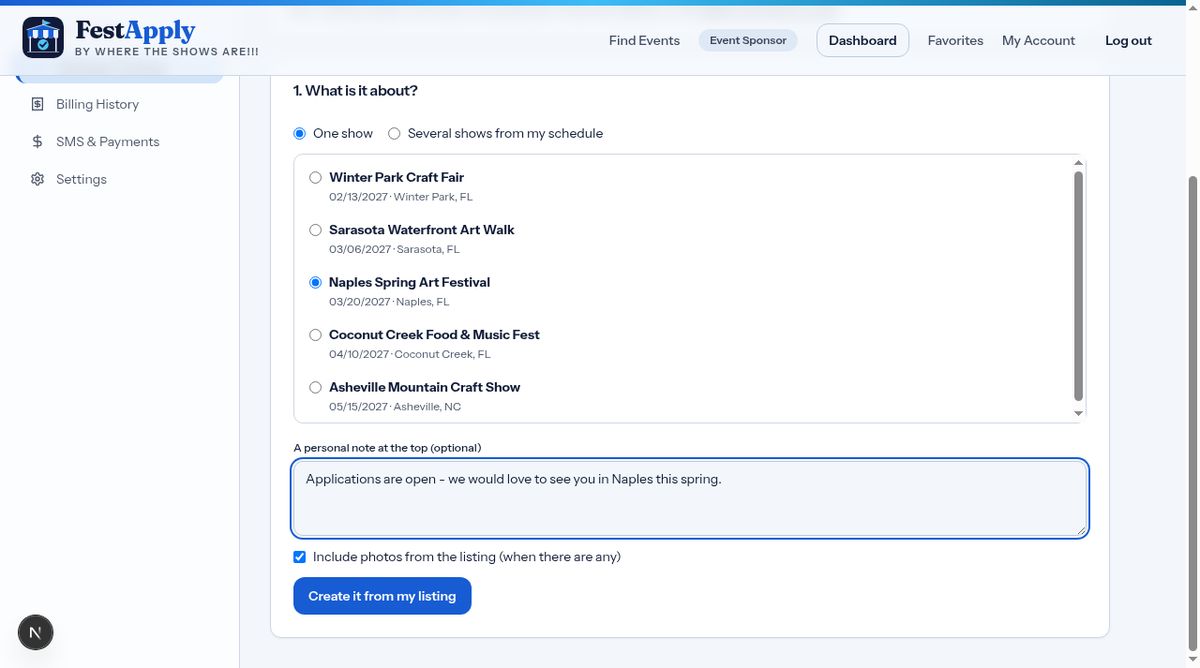Select Asheville Mountain Craft Show radio
This screenshot has width=1200, height=668.
click(316, 387)
